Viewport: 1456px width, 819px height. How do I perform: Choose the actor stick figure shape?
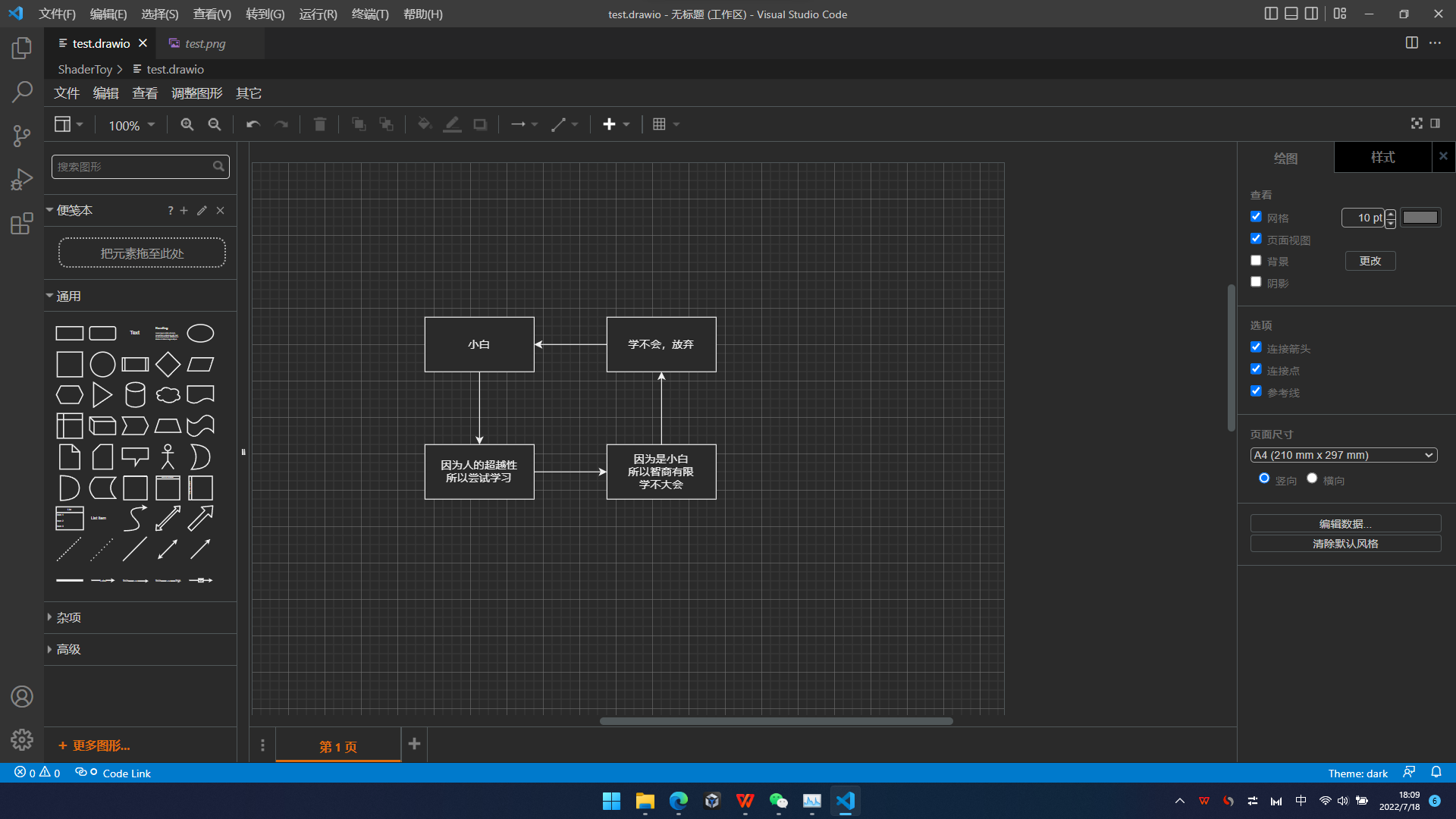click(168, 457)
